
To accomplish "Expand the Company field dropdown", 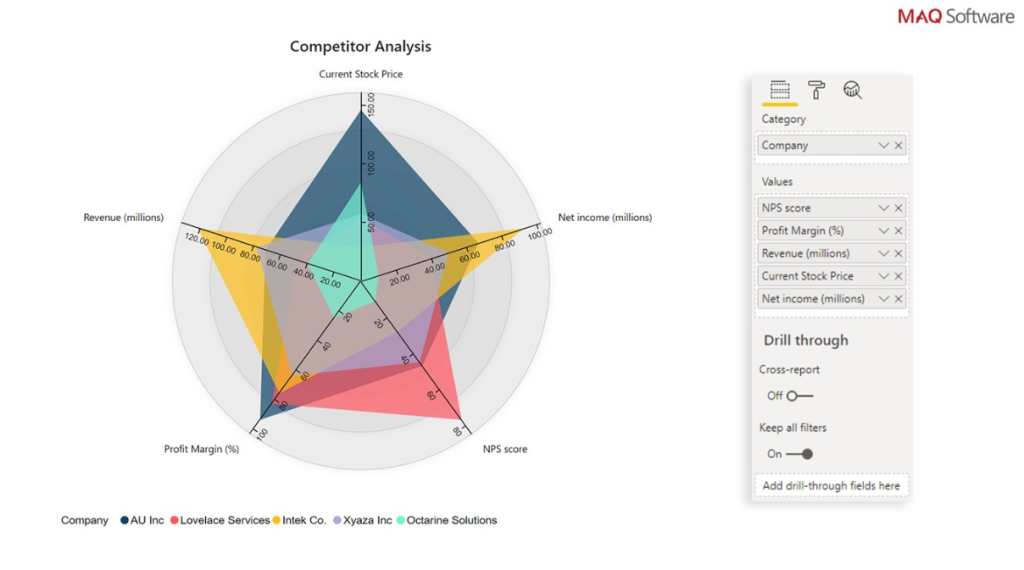I will (x=883, y=146).
